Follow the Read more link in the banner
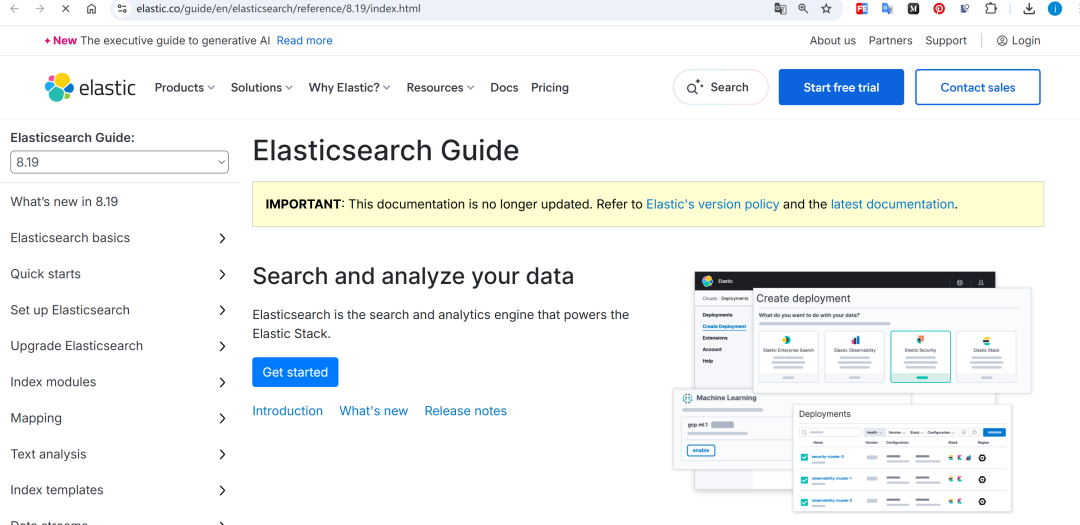The width and height of the screenshot is (1080, 525). 304,41
